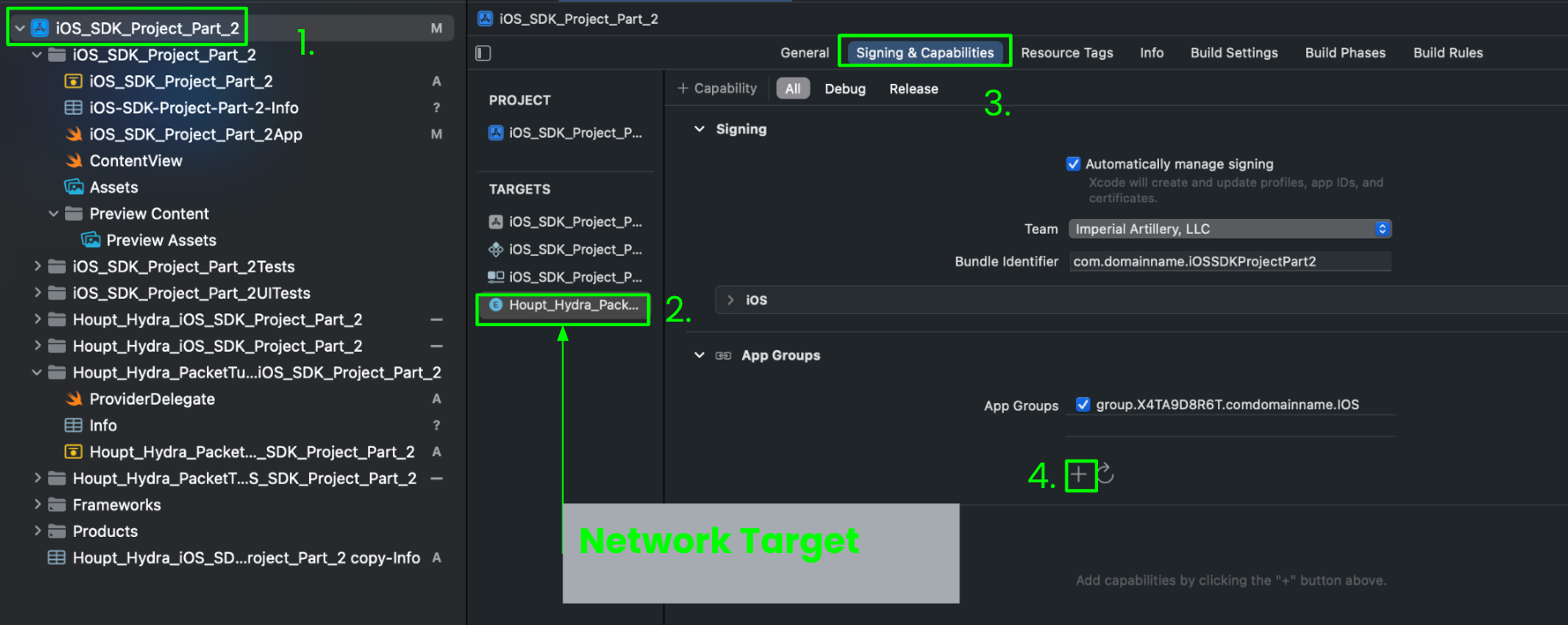
Task: Click the + Capability button
Action: tap(717, 88)
